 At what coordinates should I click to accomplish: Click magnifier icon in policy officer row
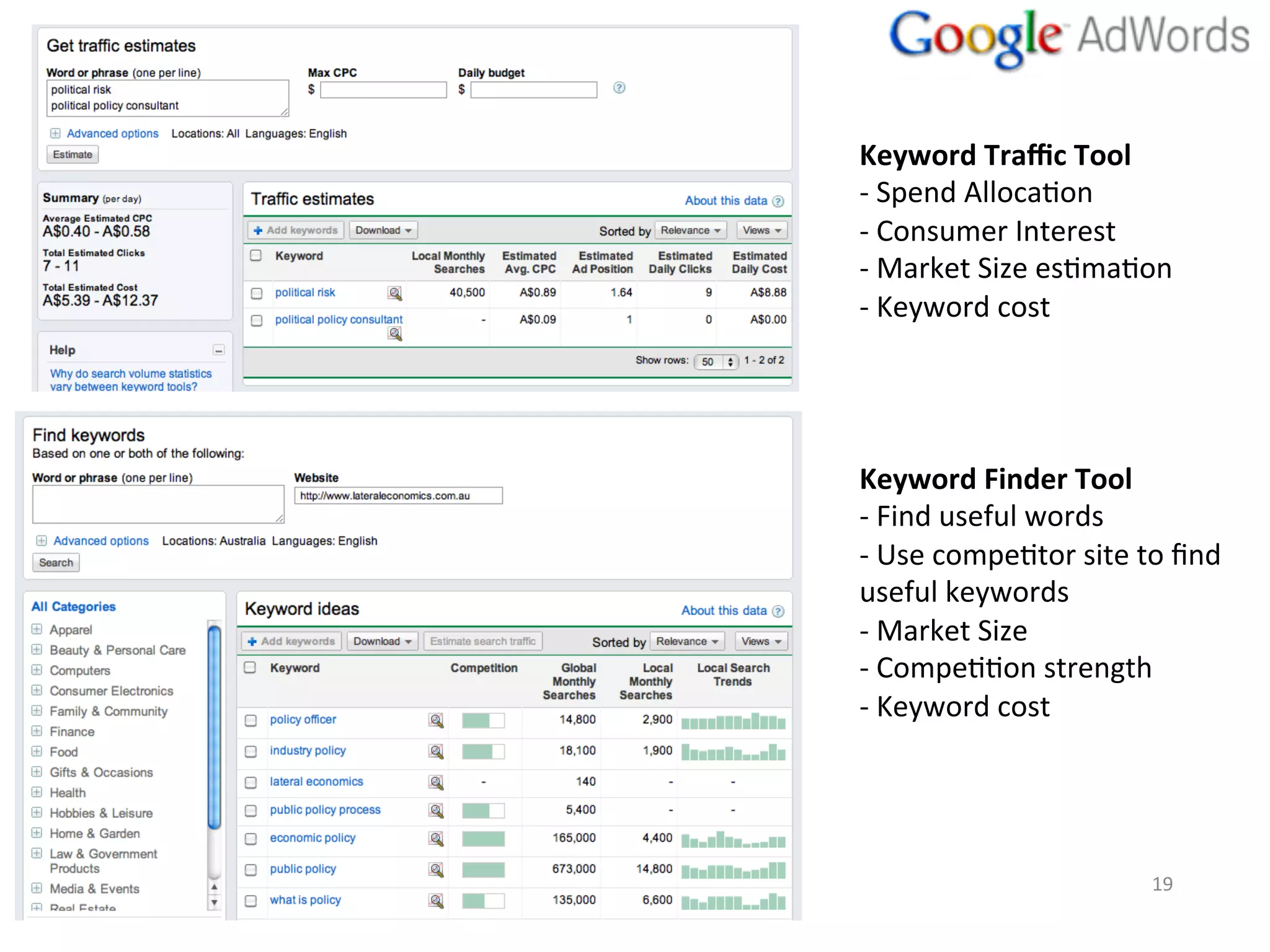click(436, 720)
